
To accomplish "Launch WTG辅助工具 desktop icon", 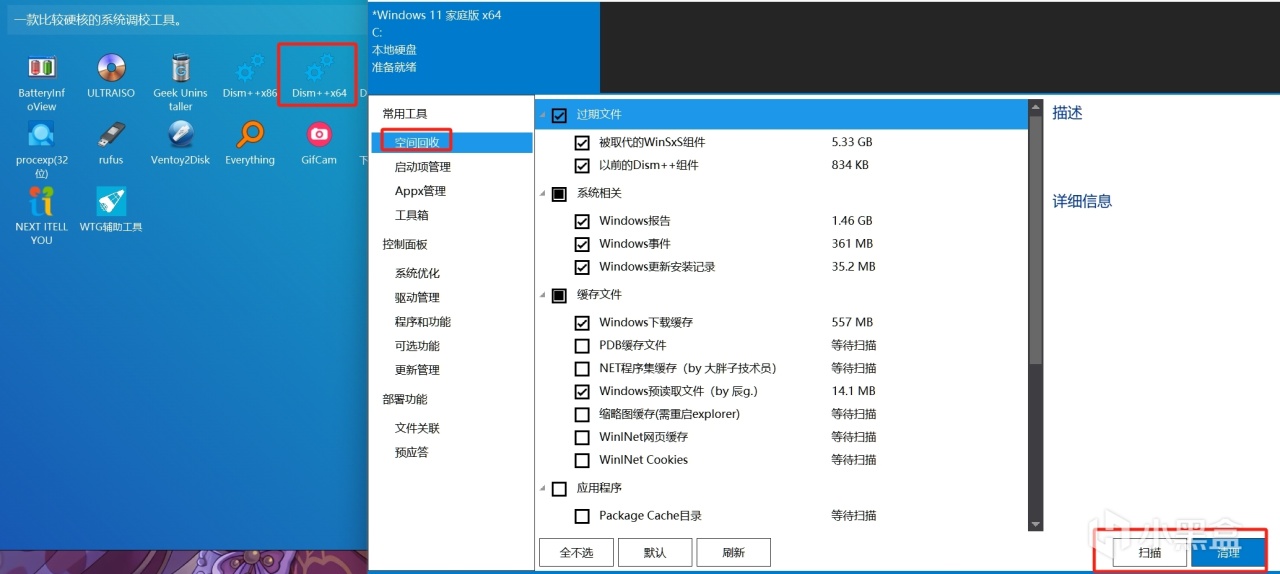I will click(x=111, y=210).
